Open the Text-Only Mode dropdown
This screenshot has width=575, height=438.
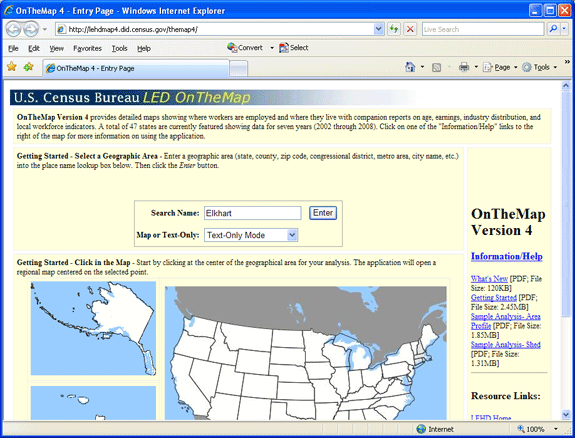pyautogui.click(x=251, y=235)
